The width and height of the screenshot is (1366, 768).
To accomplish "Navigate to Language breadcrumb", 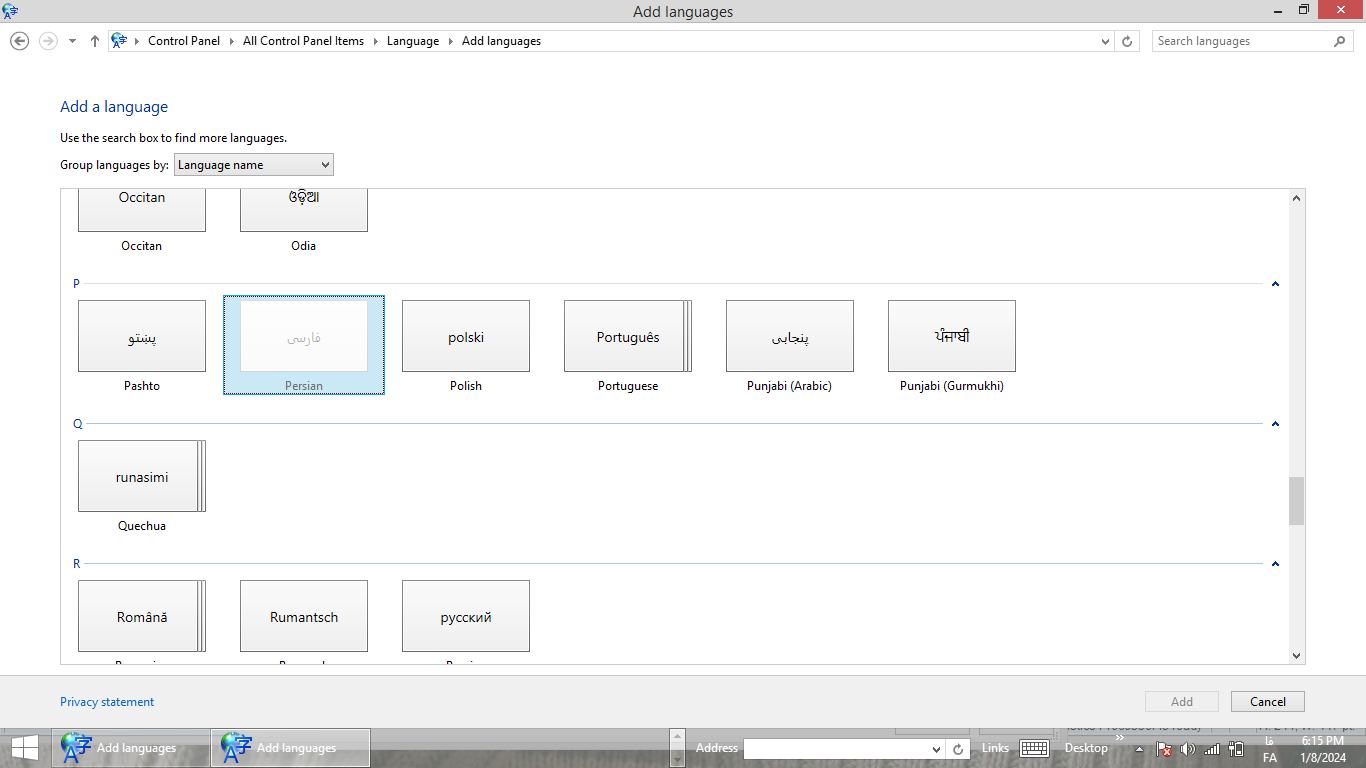I will [x=413, y=41].
